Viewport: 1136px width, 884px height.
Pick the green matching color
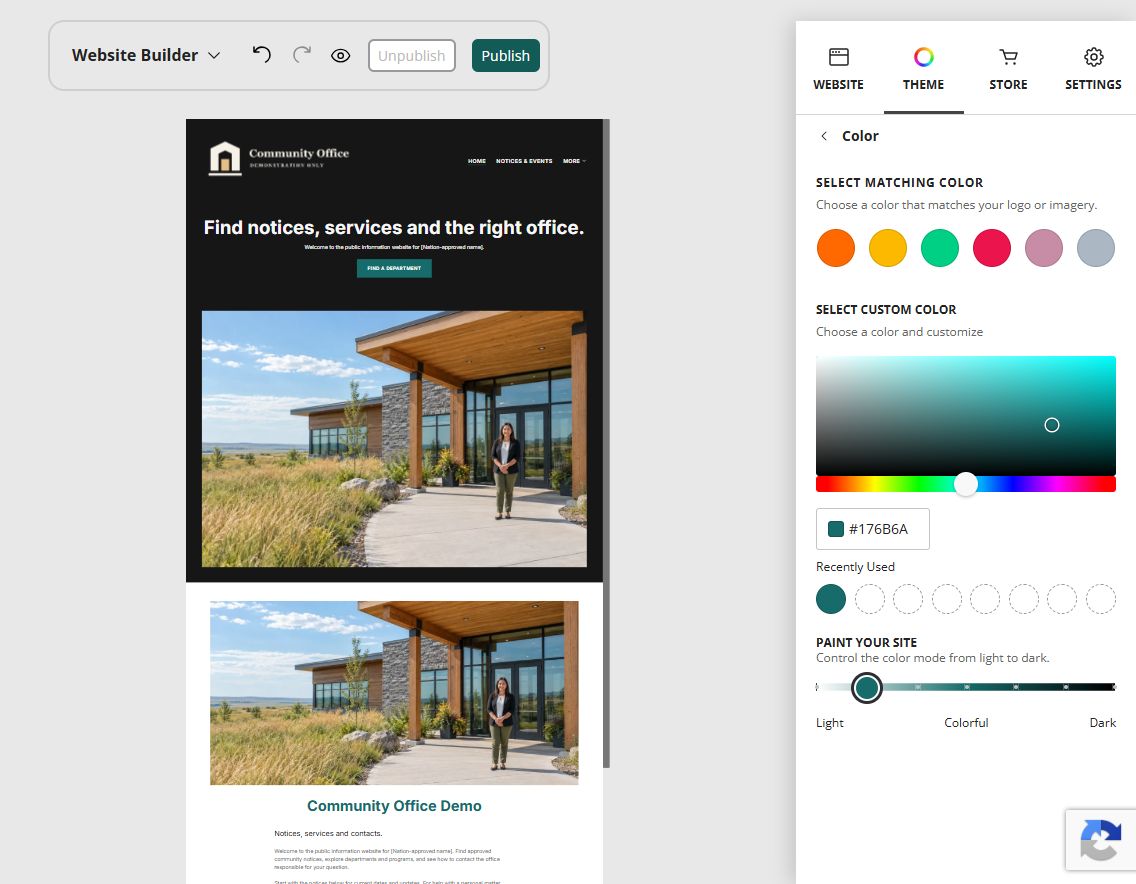click(940, 248)
